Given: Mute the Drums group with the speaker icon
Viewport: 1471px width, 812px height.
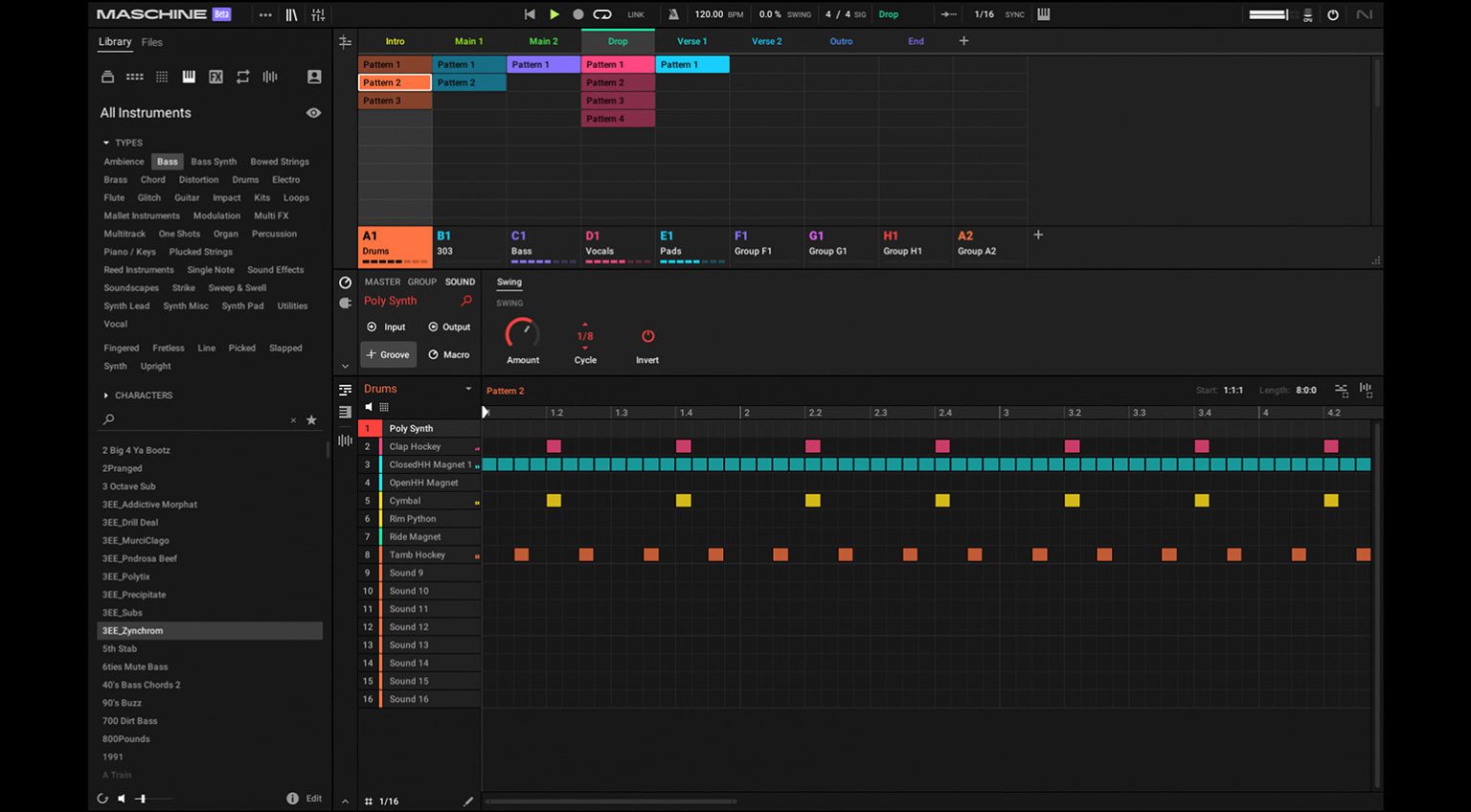Looking at the screenshot, I should click(369, 407).
